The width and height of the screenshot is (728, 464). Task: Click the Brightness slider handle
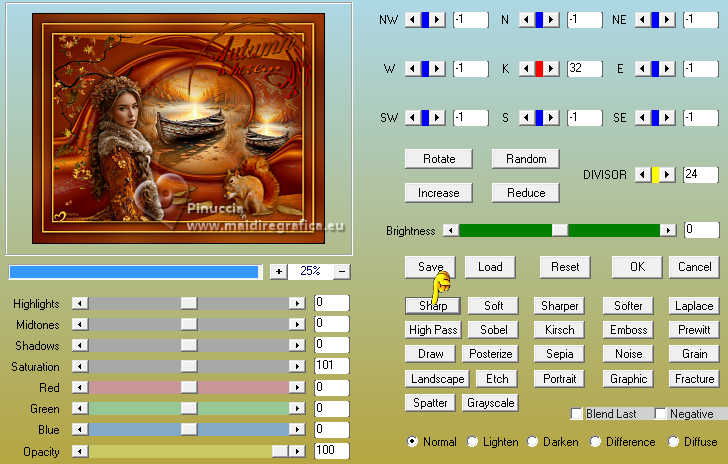point(559,230)
